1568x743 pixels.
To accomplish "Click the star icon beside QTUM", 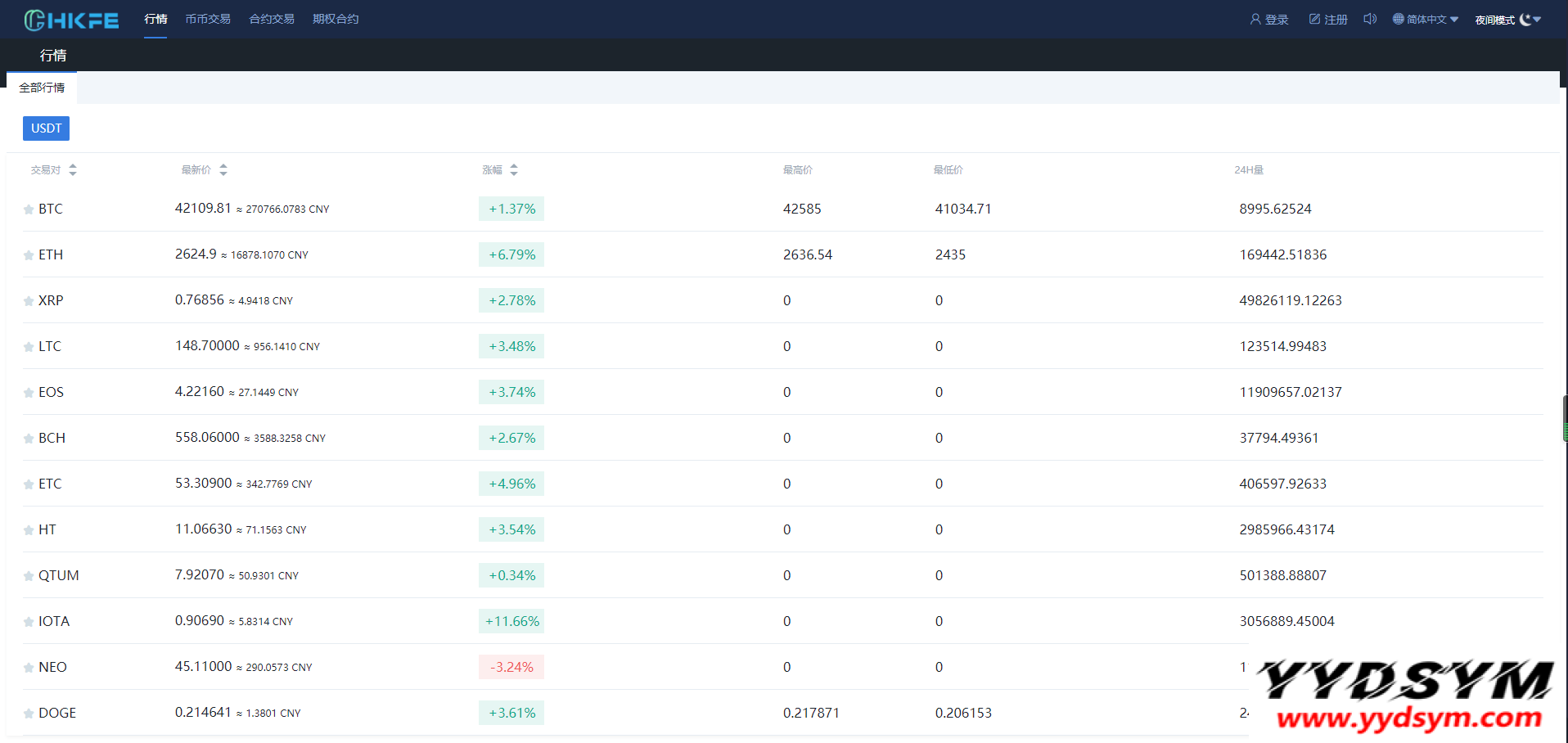I will click(29, 576).
